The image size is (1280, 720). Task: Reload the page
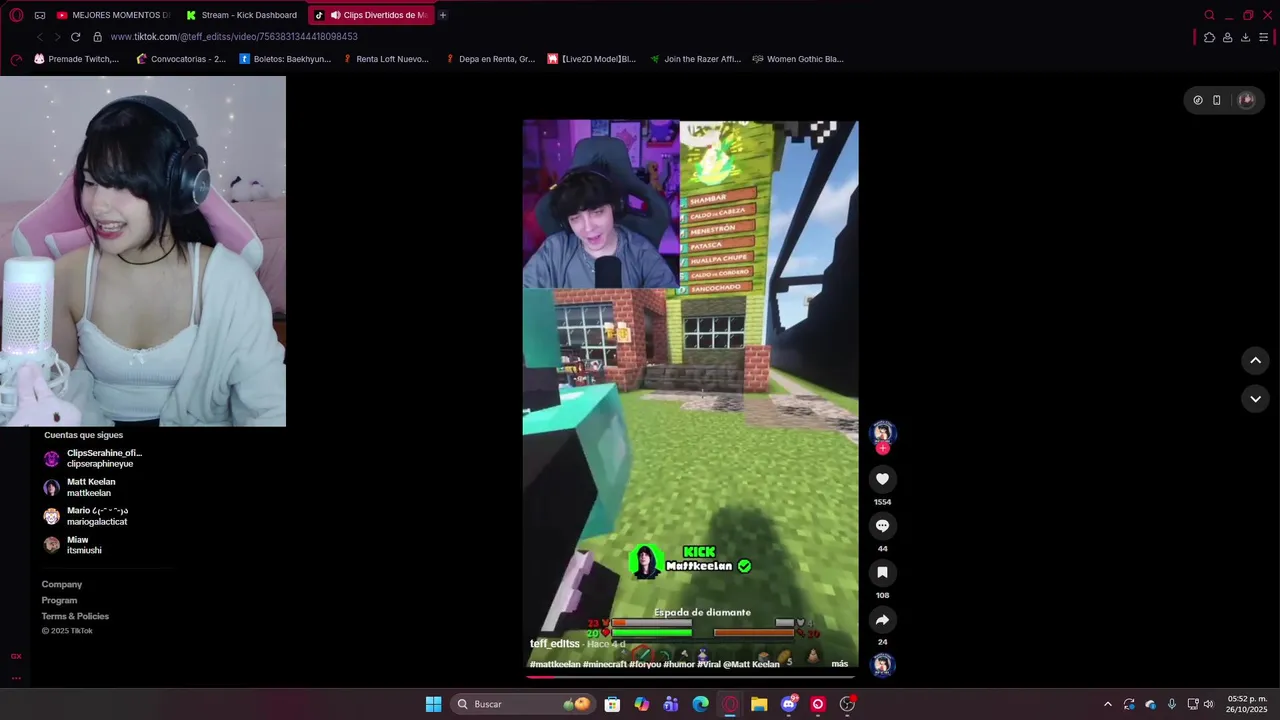coord(75,37)
